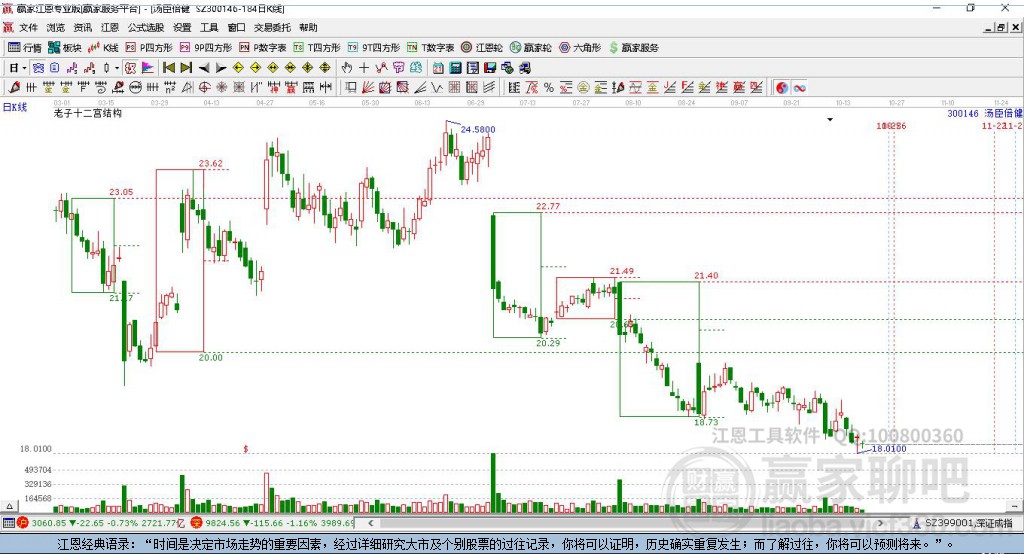Click the 18.0100 low price label

pos(889,449)
